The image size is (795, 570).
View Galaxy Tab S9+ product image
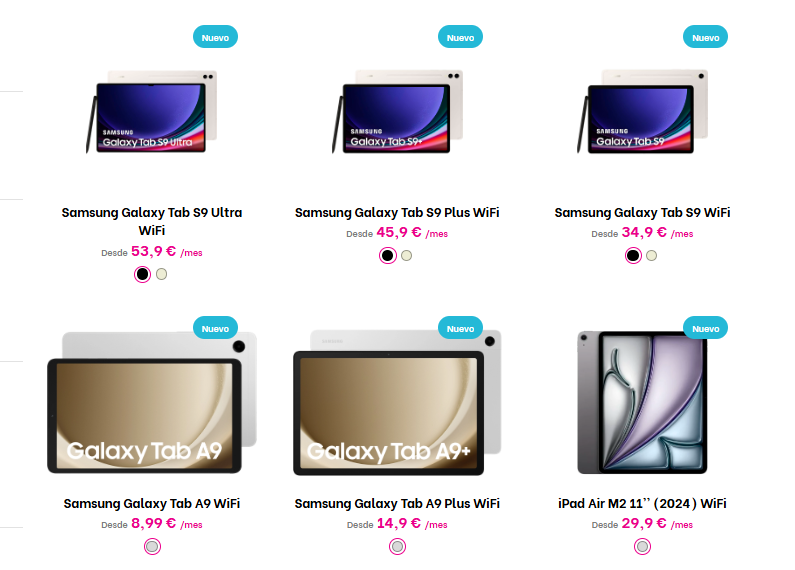(x=397, y=112)
